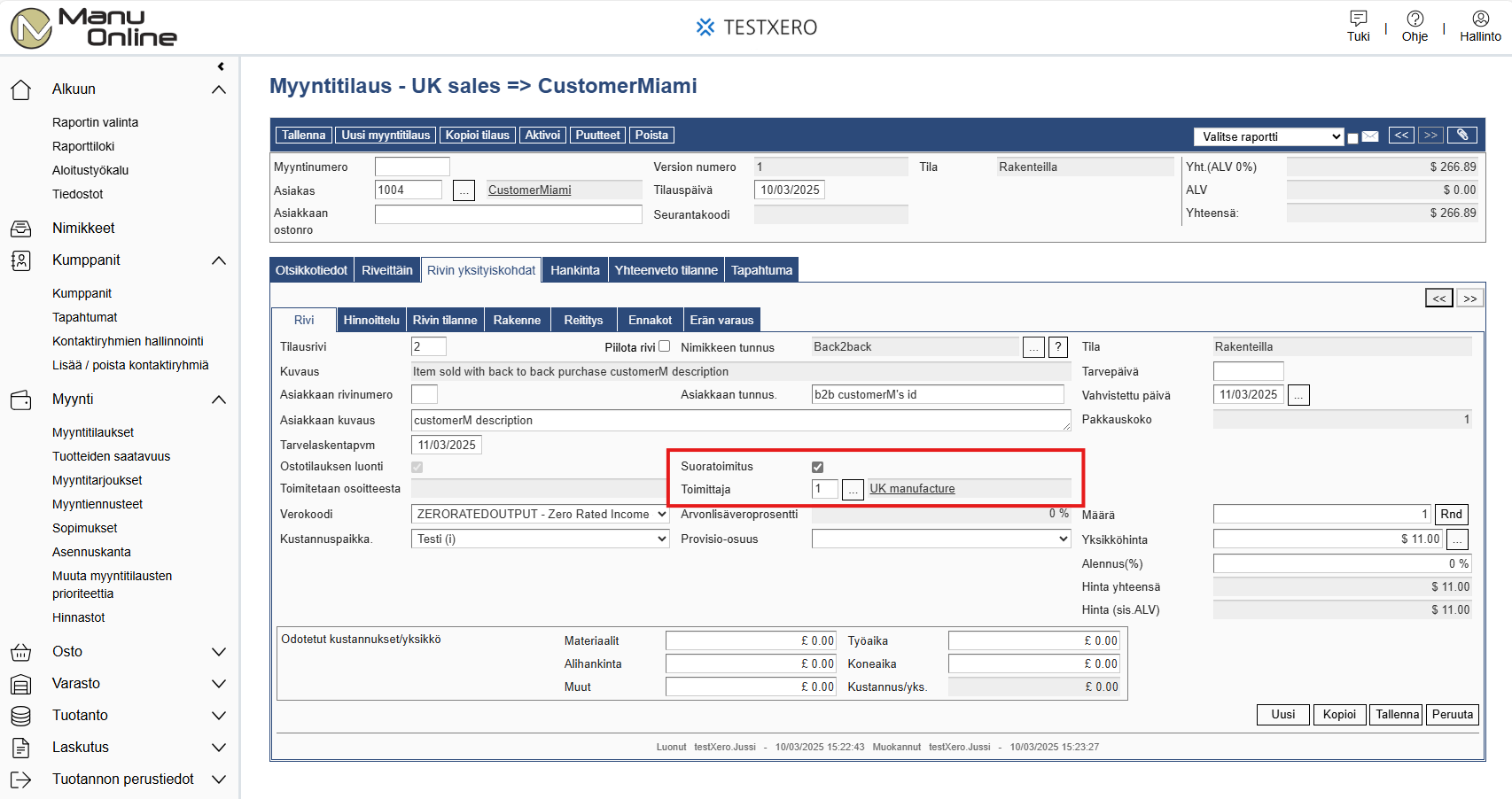Click the Tuotannon perustiedot export icon
Image resolution: width=1512 pixels, height=799 pixels.
pyautogui.click(x=20, y=780)
